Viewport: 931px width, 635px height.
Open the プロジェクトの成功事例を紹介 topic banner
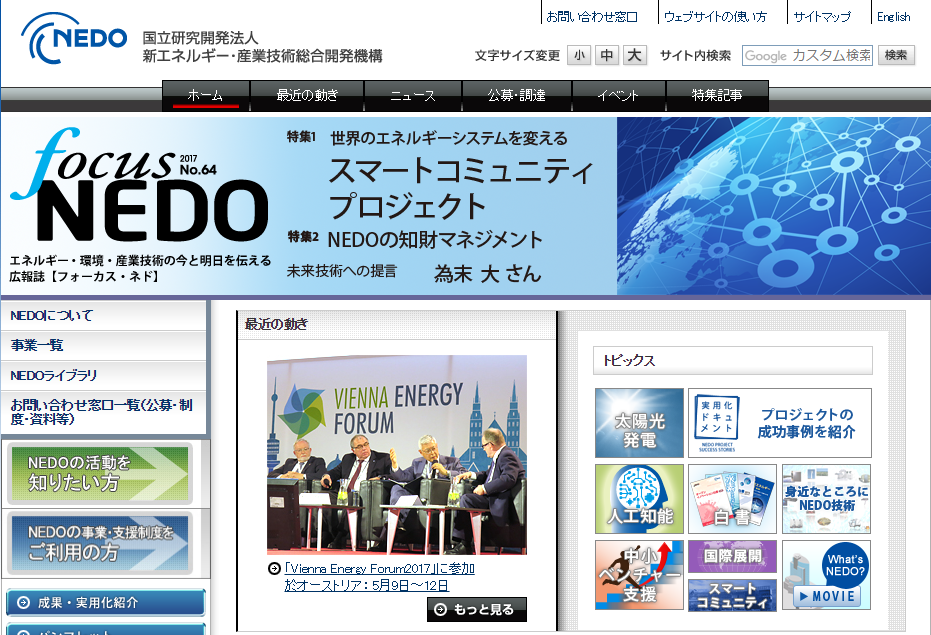pyautogui.click(x=780, y=423)
